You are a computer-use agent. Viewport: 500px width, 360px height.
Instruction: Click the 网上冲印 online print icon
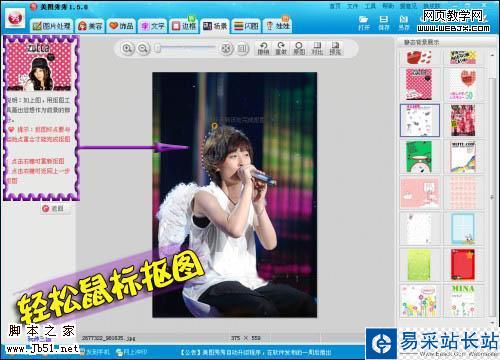[x=131, y=352]
